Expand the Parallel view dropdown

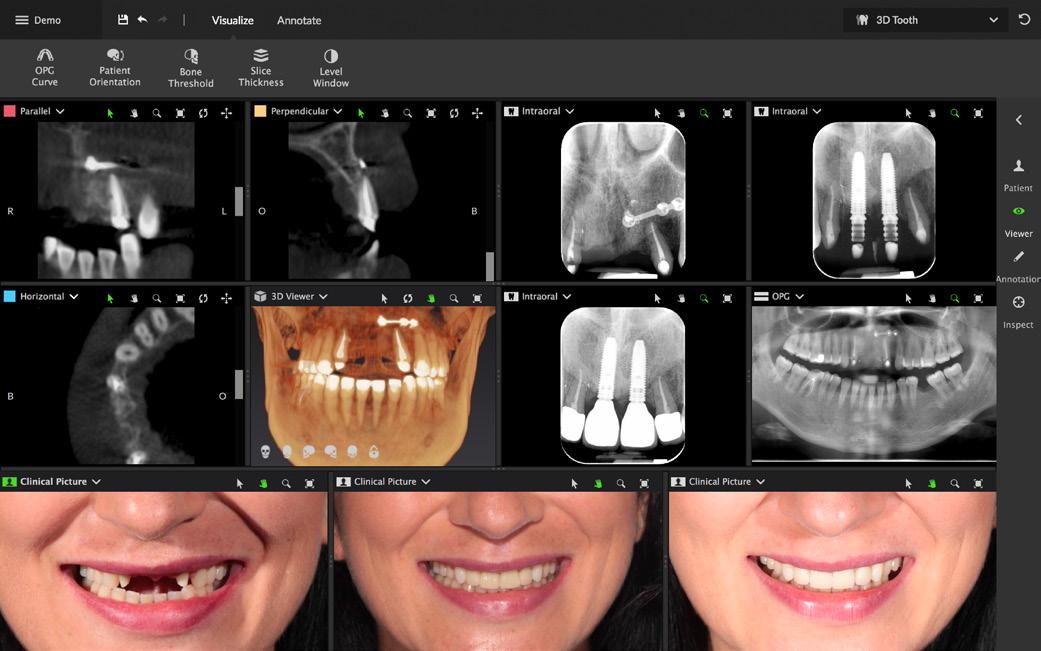pos(60,111)
